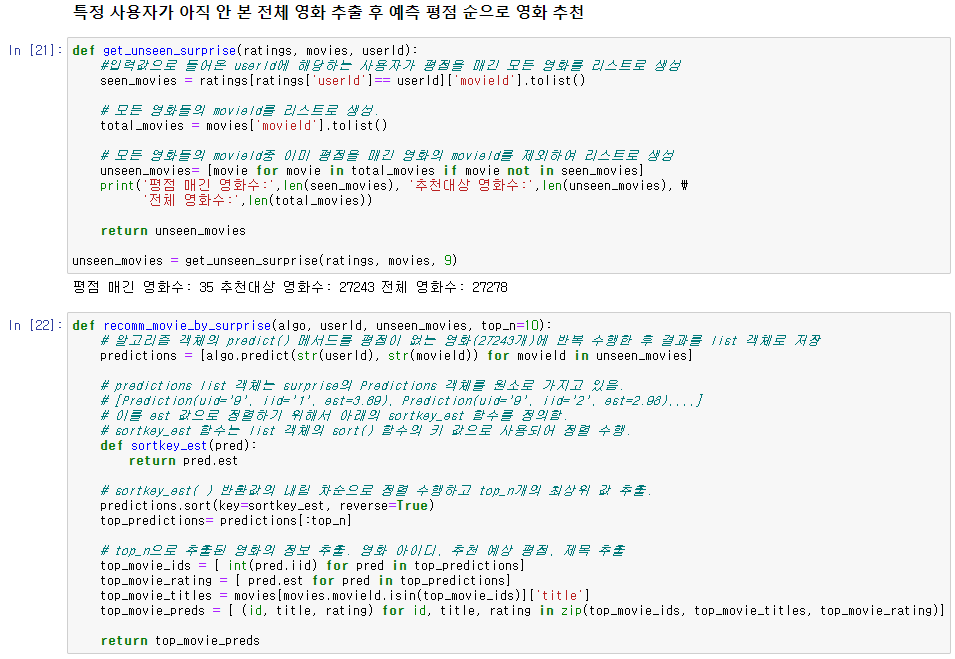The width and height of the screenshot is (955, 659).
Task: Click the comment containing Prediction(uid='9', iid='1'
Action: (401, 400)
